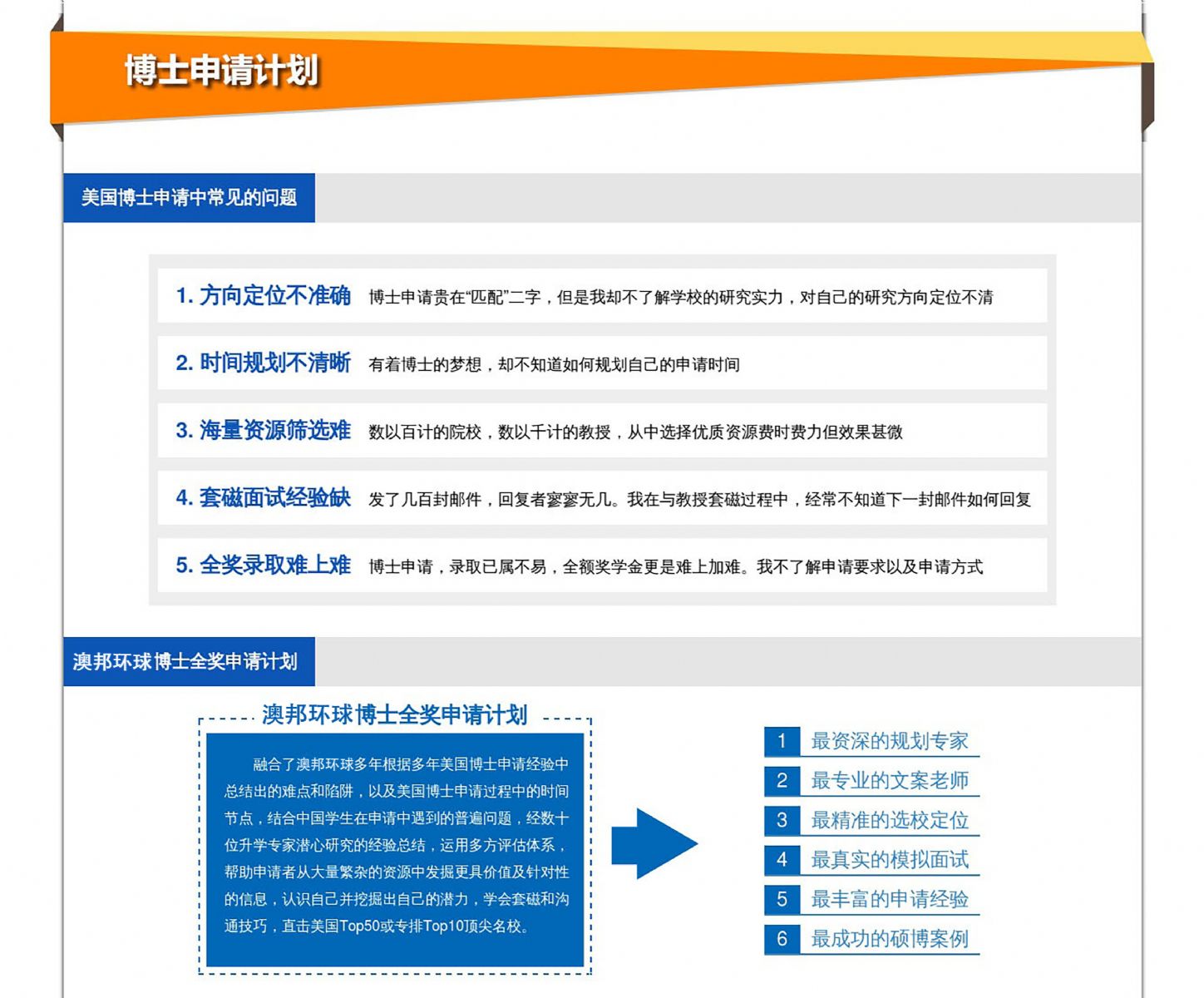Open the 最成功的硕博案例 item

pyautogui.click(x=890, y=939)
